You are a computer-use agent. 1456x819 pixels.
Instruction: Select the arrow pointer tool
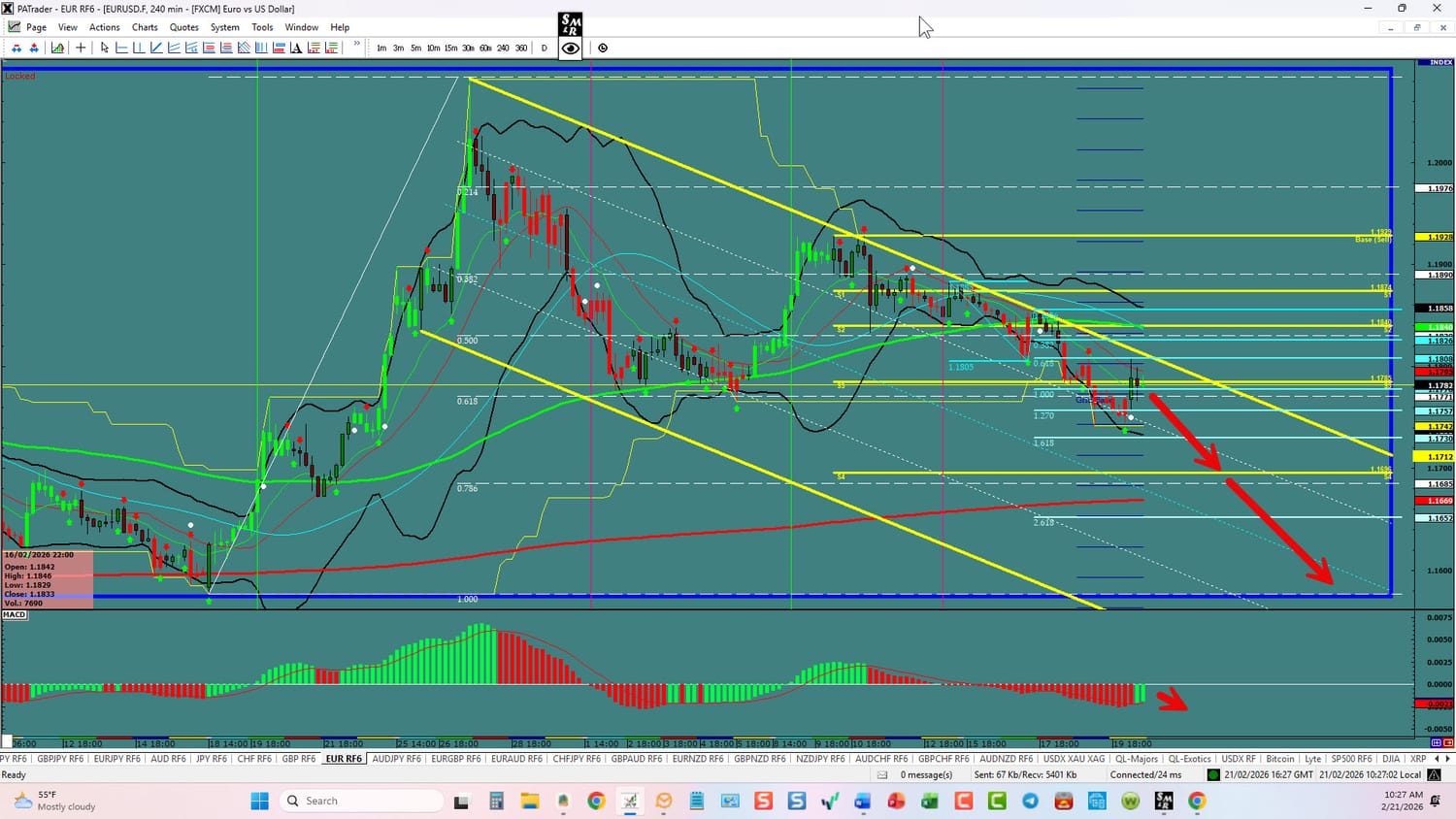pyautogui.click(x=105, y=48)
